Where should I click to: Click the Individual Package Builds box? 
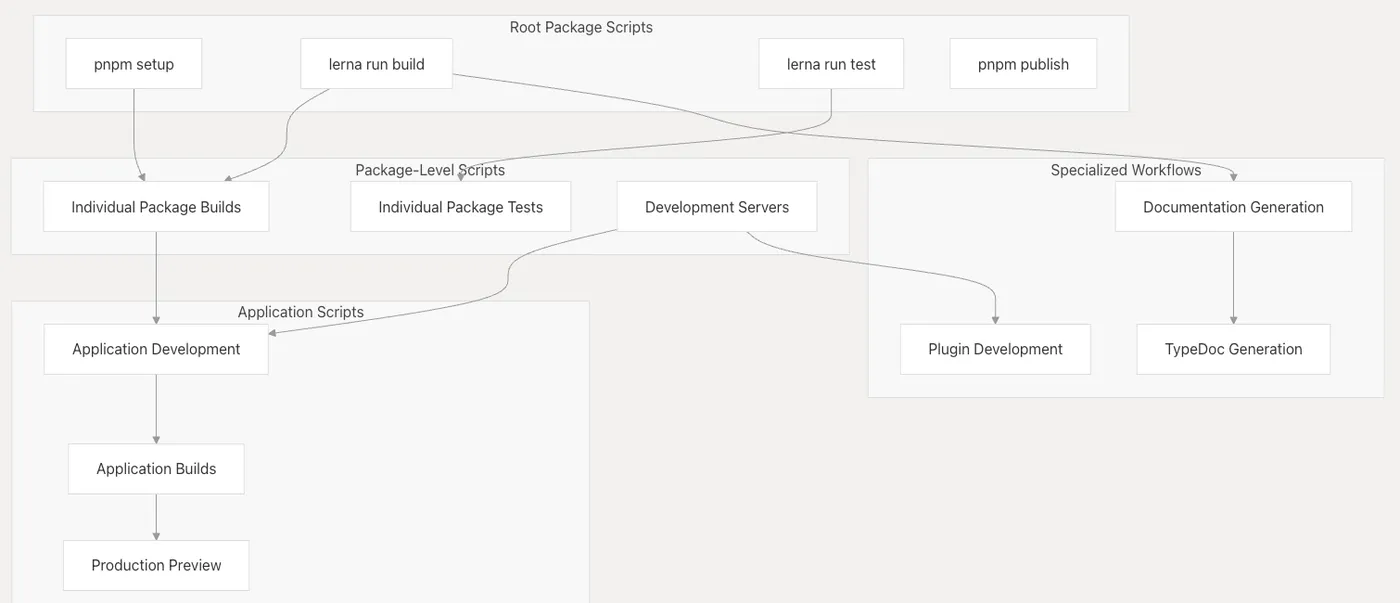pos(156,207)
